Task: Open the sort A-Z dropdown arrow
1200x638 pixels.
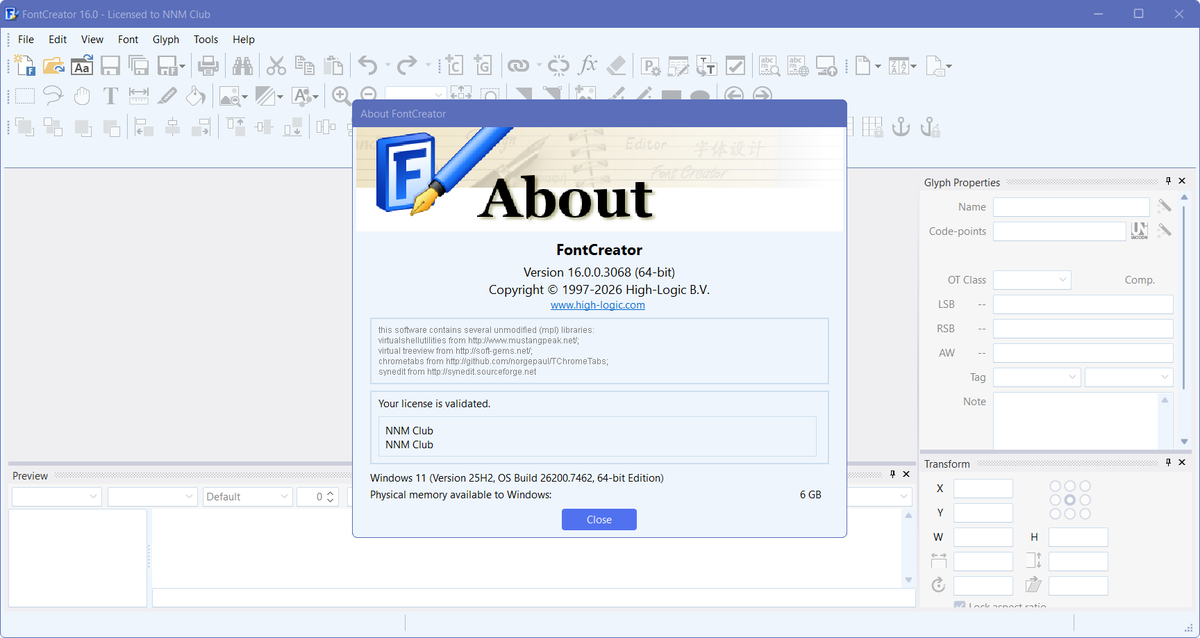Action: 913,66
